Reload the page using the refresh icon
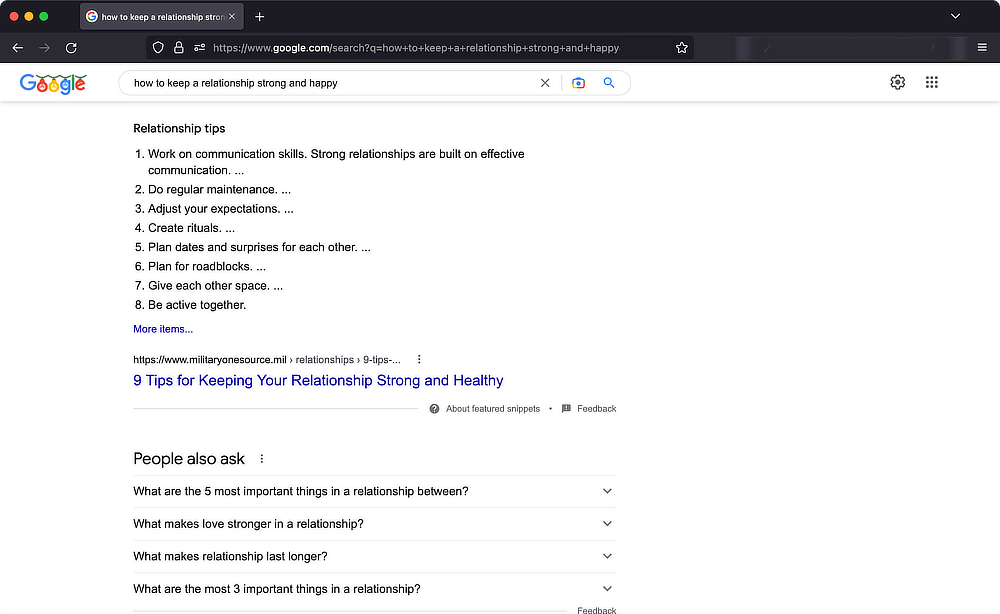 71,48
